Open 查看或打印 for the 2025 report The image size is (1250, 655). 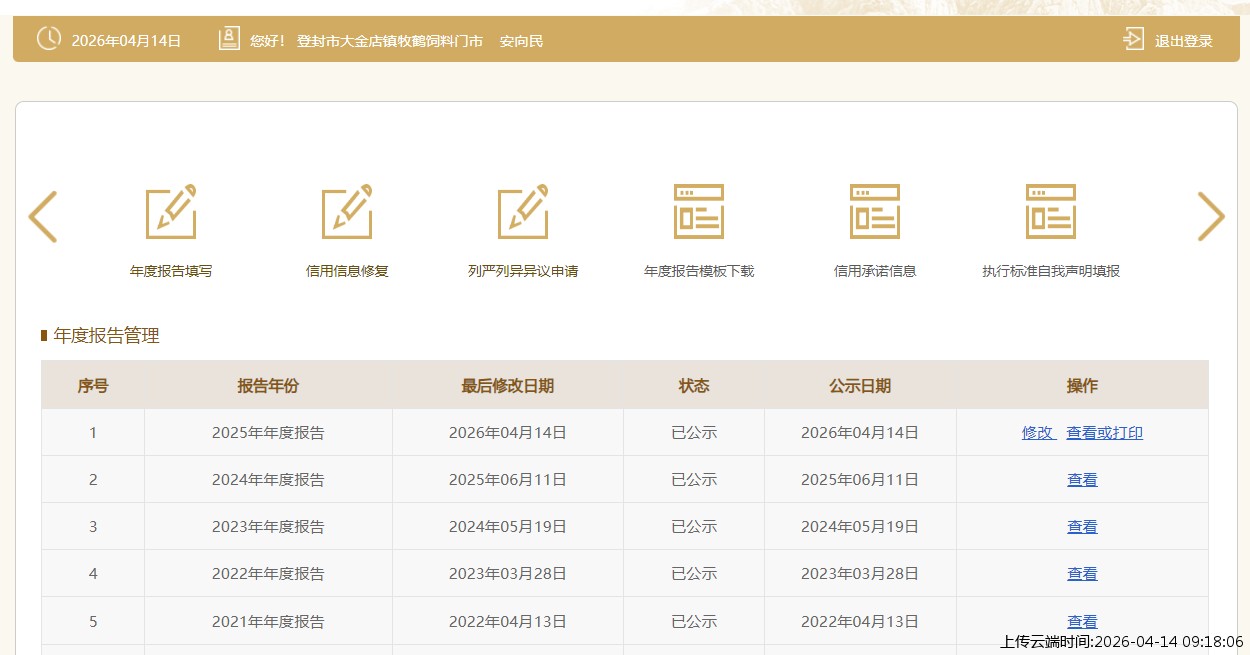point(1104,433)
